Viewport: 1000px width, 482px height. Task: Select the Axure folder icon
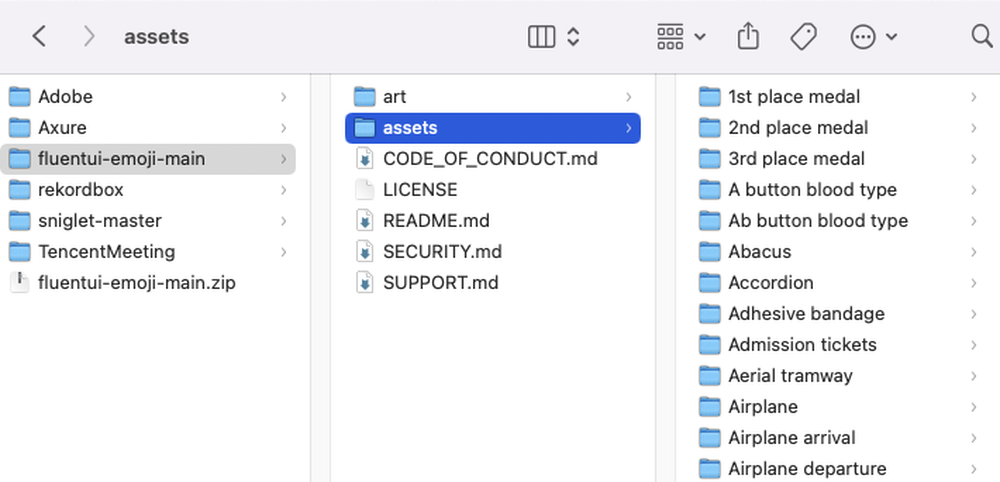pyautogui.click(x=20, y=128)
